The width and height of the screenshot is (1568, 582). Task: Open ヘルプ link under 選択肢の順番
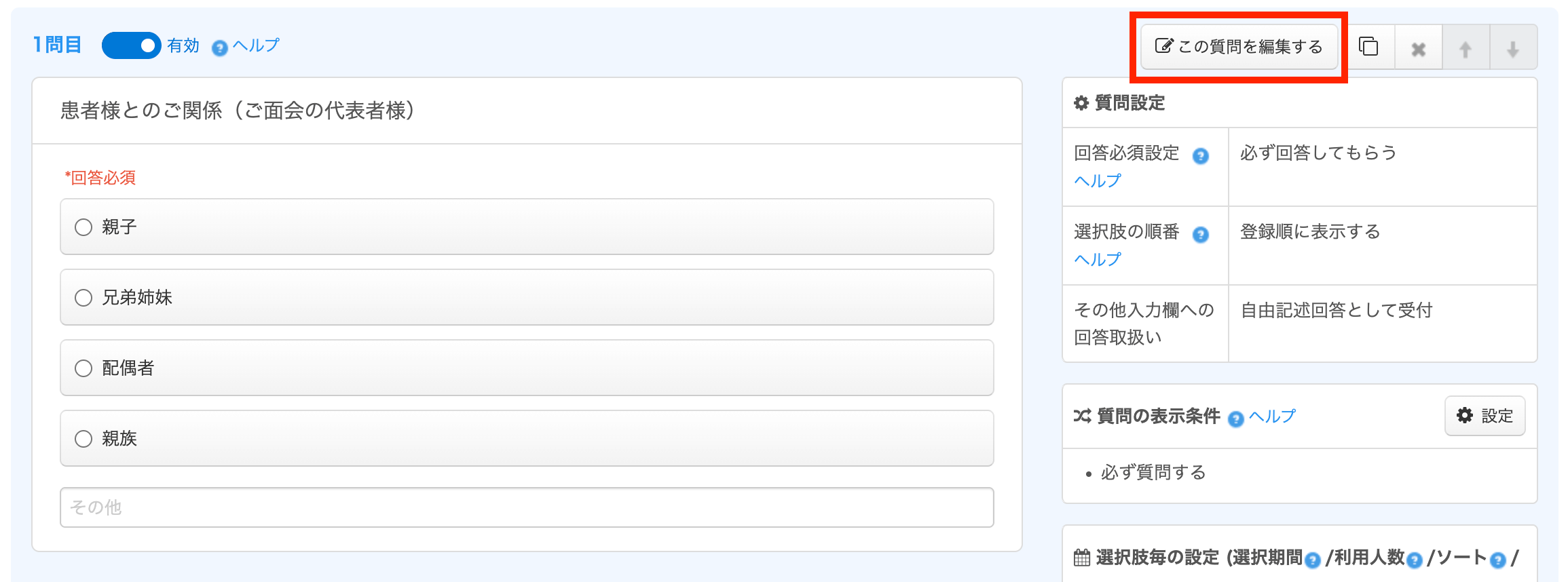(x=1097, y=259)
